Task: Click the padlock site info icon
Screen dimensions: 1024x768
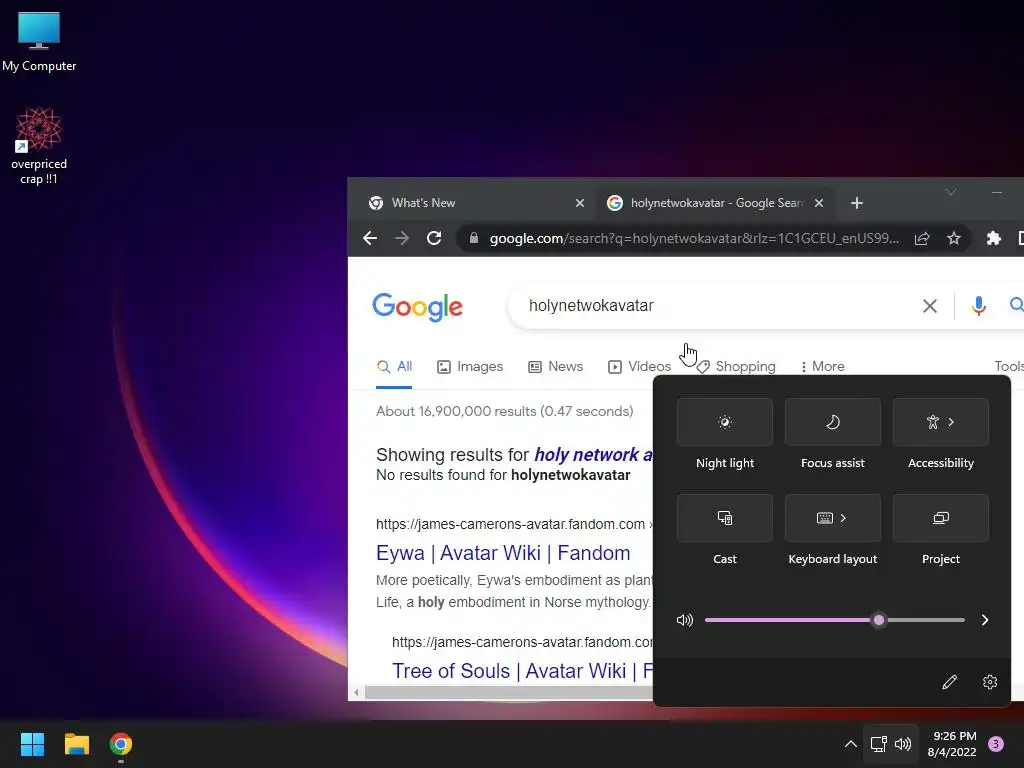Action: (x=473, y=238)
